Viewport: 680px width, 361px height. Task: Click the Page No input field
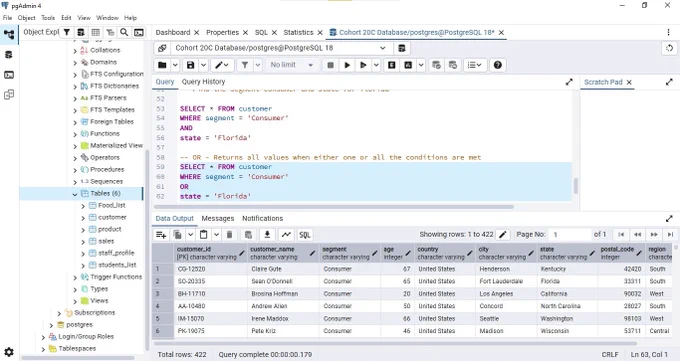[569, 235]
